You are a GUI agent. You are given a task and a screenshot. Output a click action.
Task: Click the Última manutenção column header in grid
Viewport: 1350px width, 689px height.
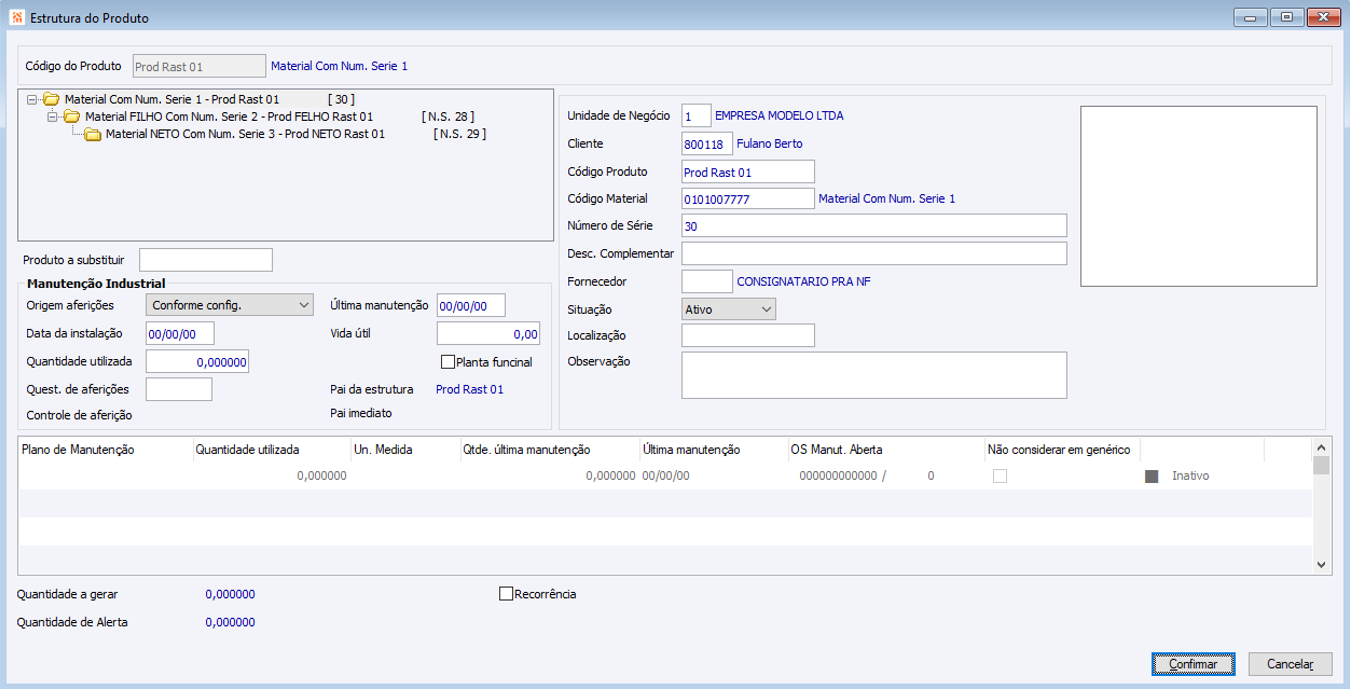pos(712,450)
